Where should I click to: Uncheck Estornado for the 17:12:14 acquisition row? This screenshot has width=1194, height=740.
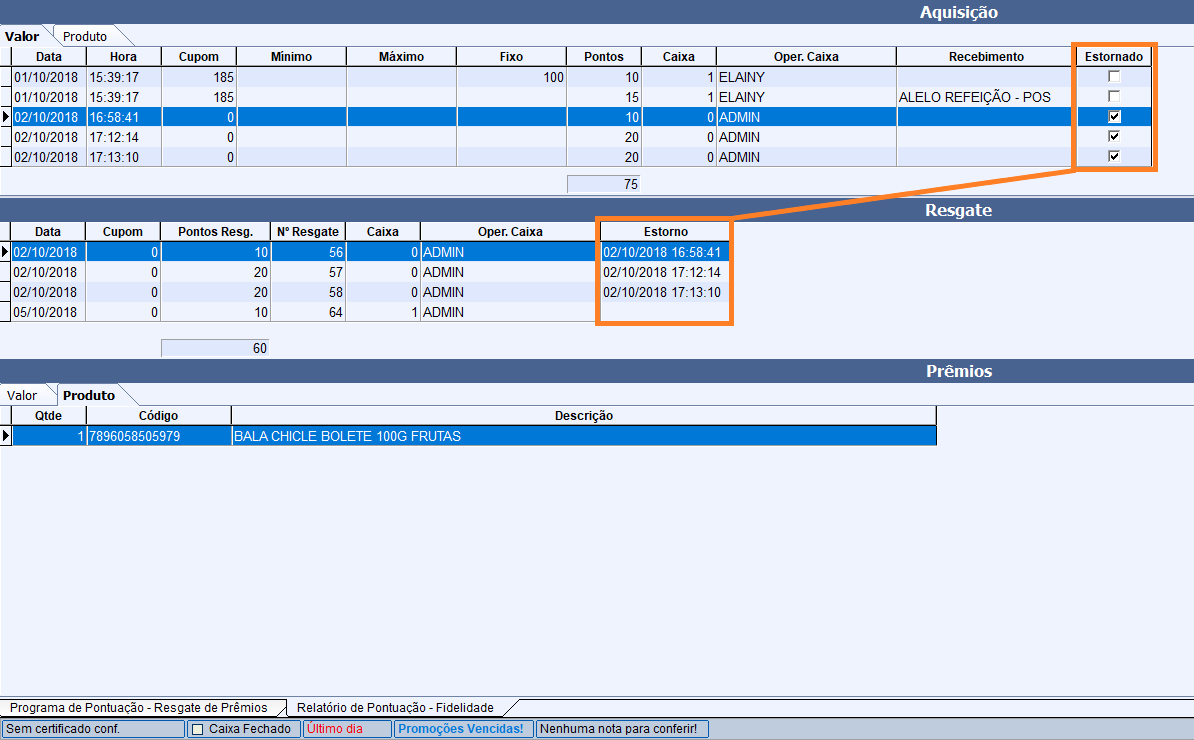[1114, 137]
